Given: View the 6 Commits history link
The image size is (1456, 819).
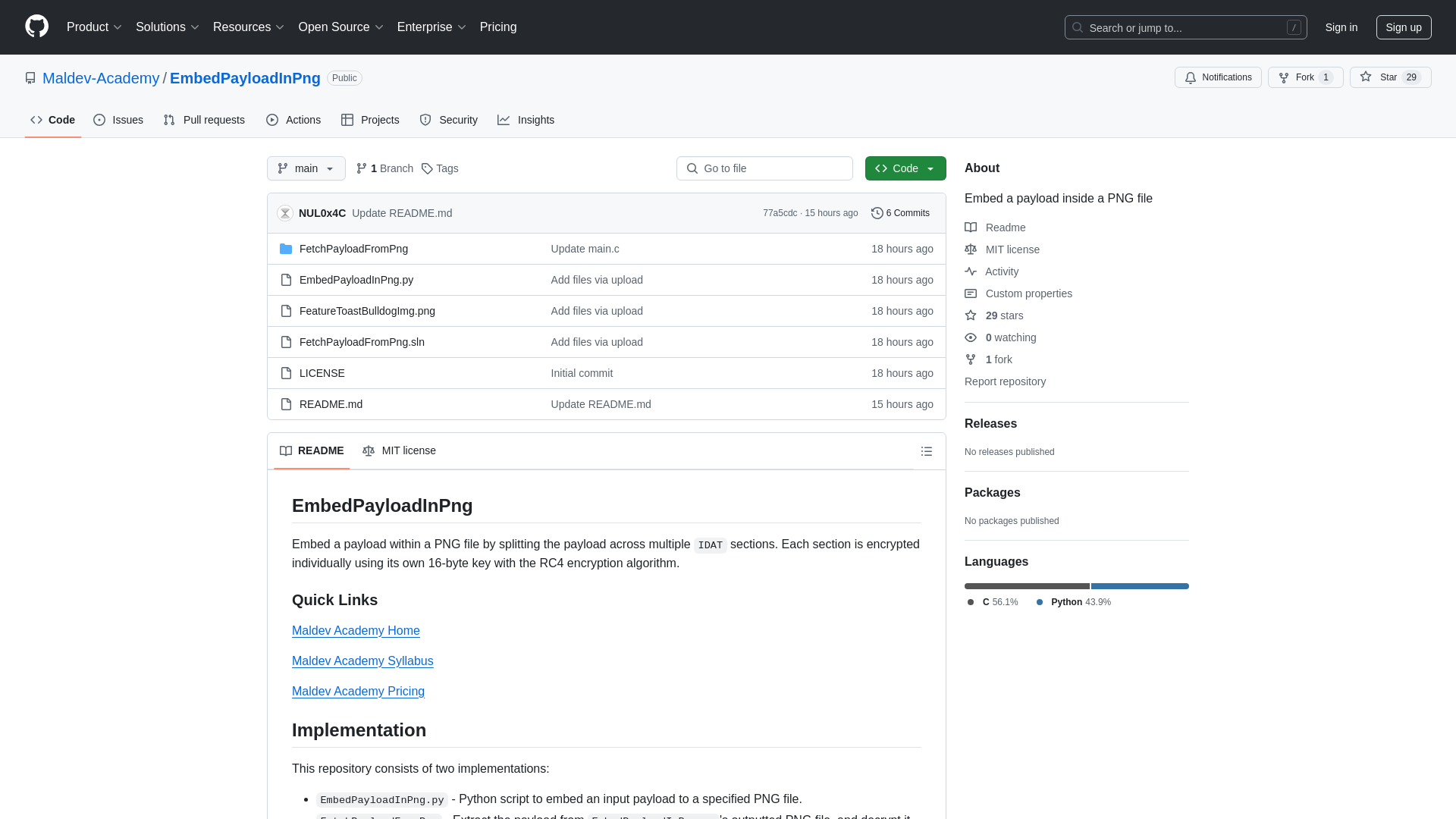Looking at the screenshot, I should pyautogui.click(x=900, y=213).
